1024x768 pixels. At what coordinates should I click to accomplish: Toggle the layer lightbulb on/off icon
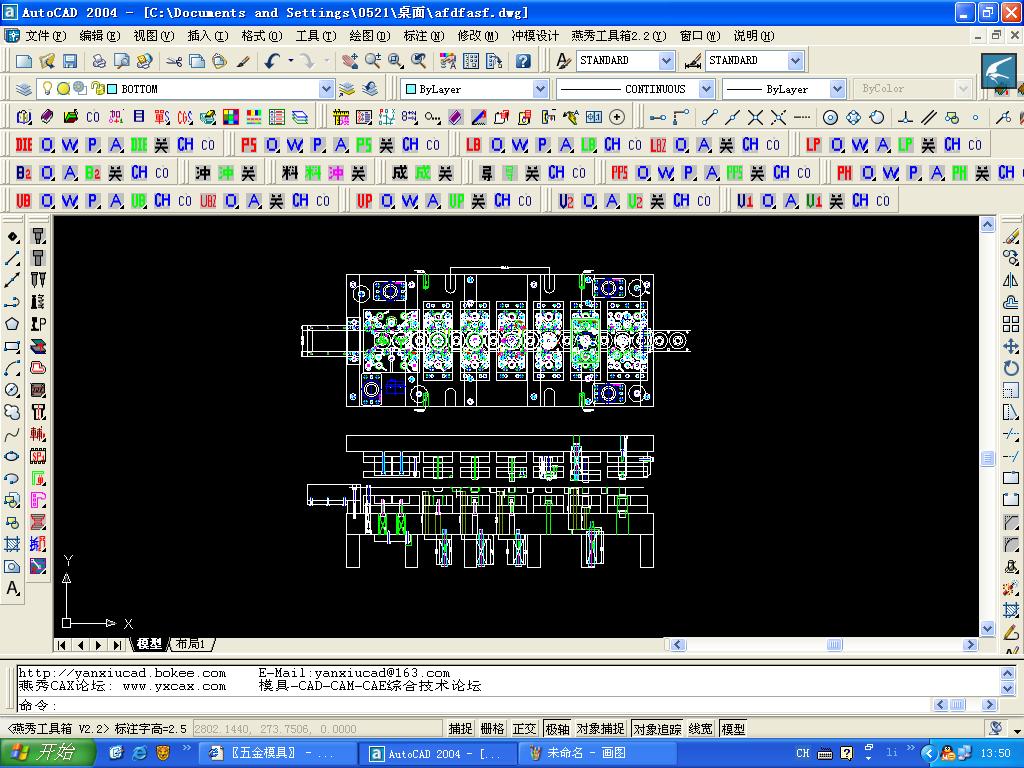point(47,88)
